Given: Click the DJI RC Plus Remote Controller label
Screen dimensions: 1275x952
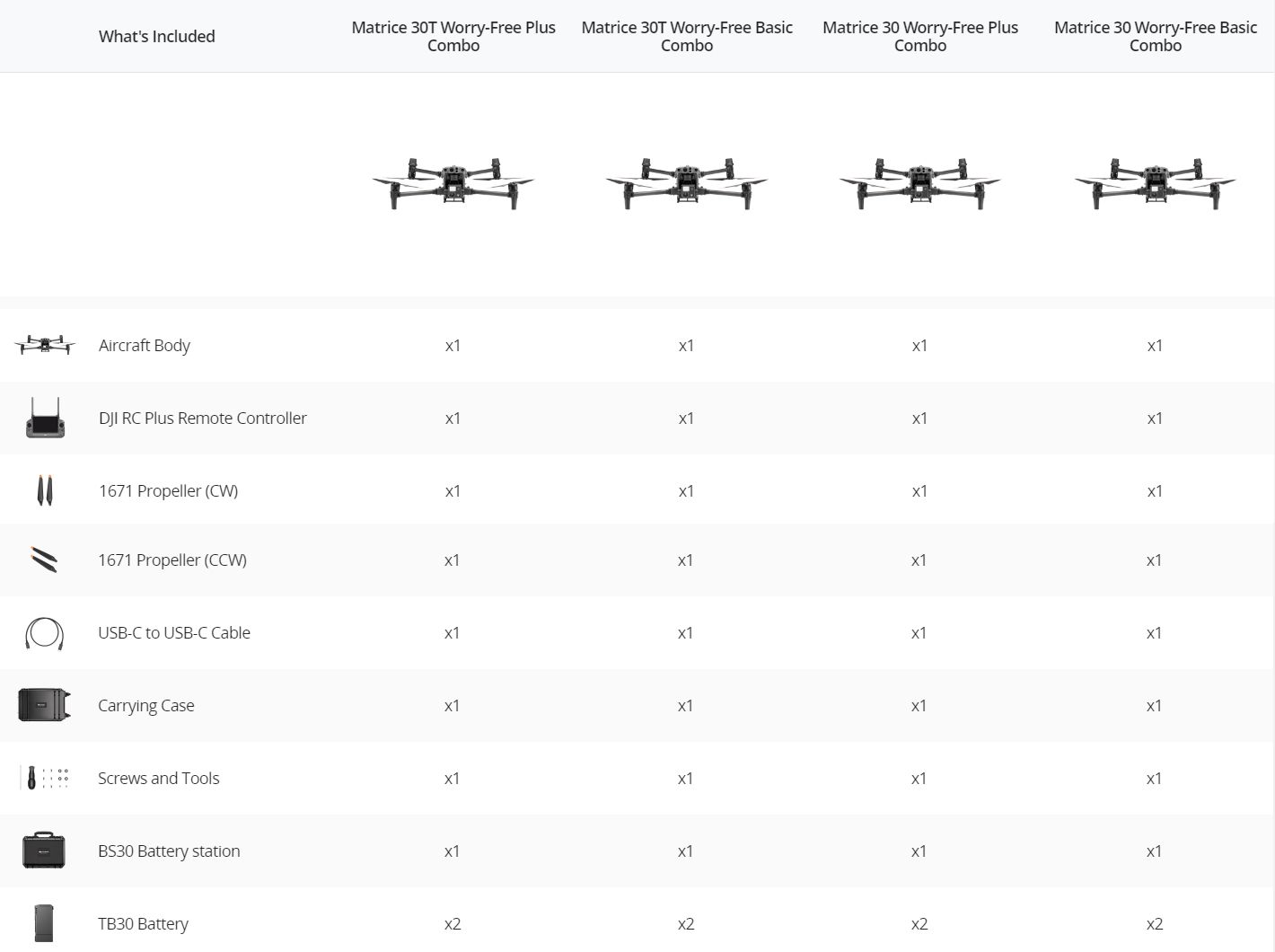Looking at the screenshot, I should pos(203,418).
